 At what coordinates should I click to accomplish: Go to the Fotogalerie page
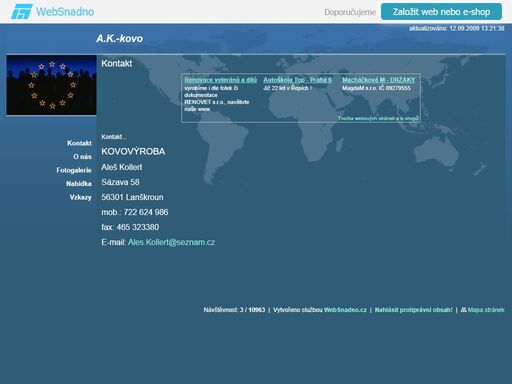[74, 170]
